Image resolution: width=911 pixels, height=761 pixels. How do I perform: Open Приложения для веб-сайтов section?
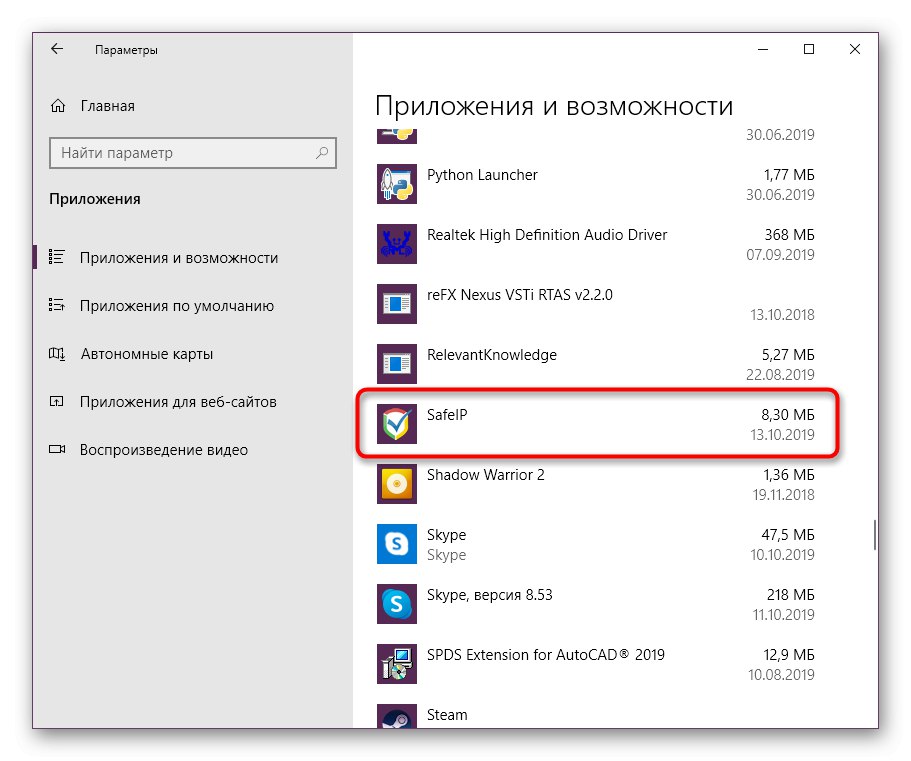click(x=178, y=402)
